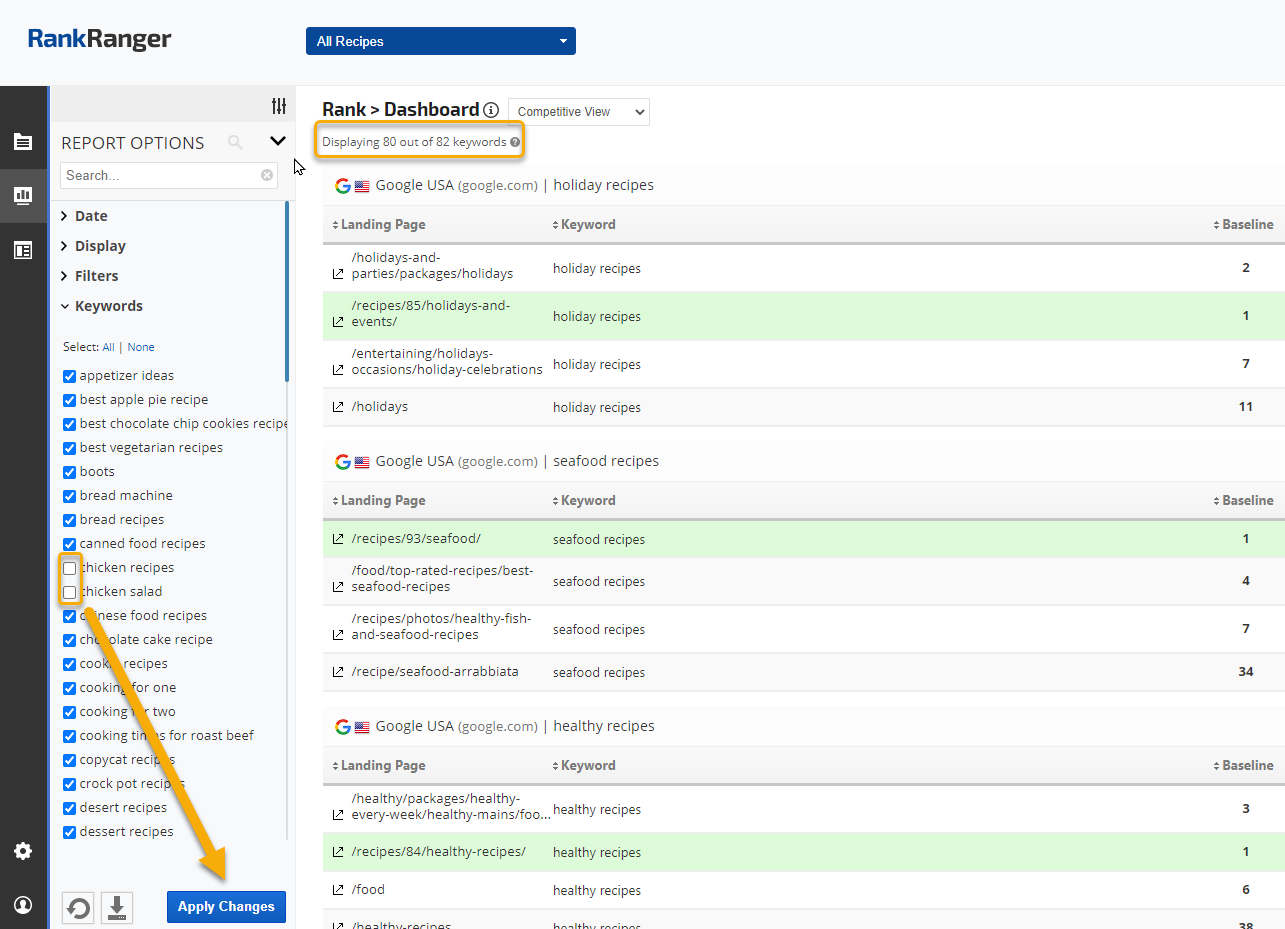Sort first table by Baseline column
This screenshot has height=929, width=1285.
pyautogui.click(x=1246, y=225)
